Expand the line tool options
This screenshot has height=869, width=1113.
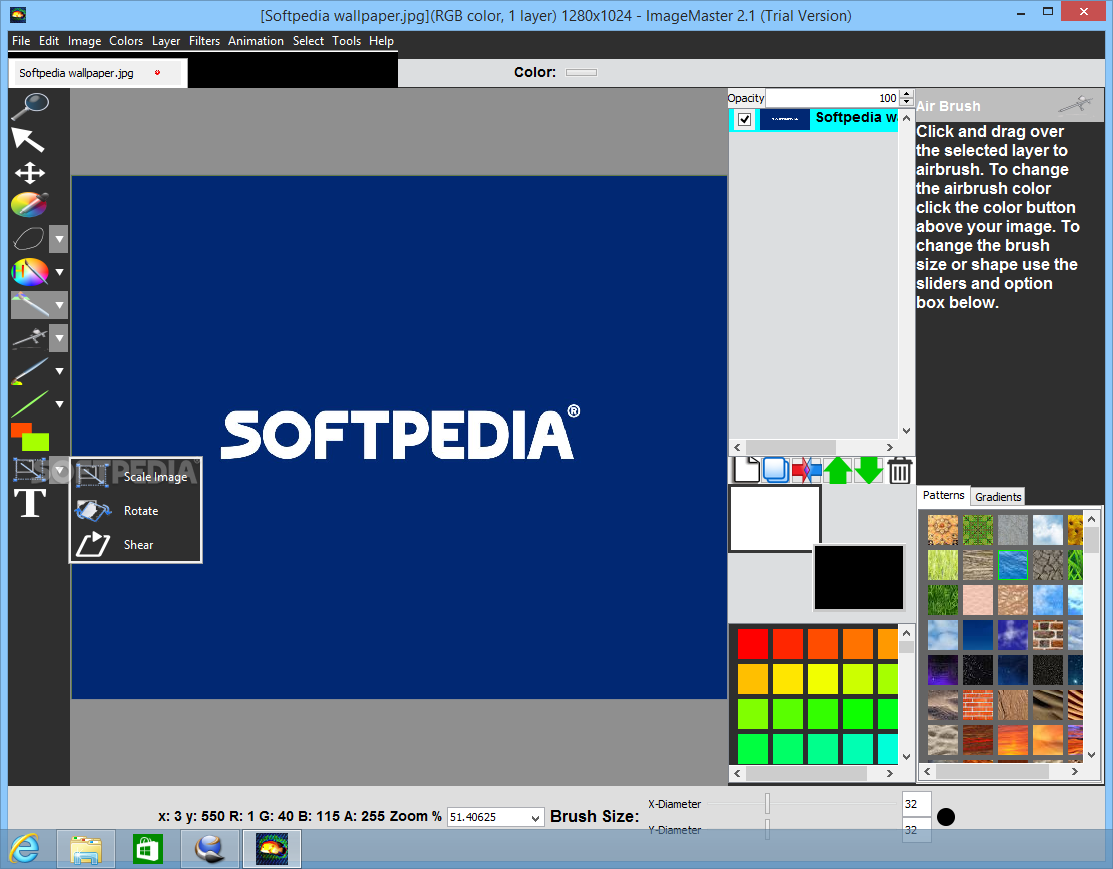(60, 404)
